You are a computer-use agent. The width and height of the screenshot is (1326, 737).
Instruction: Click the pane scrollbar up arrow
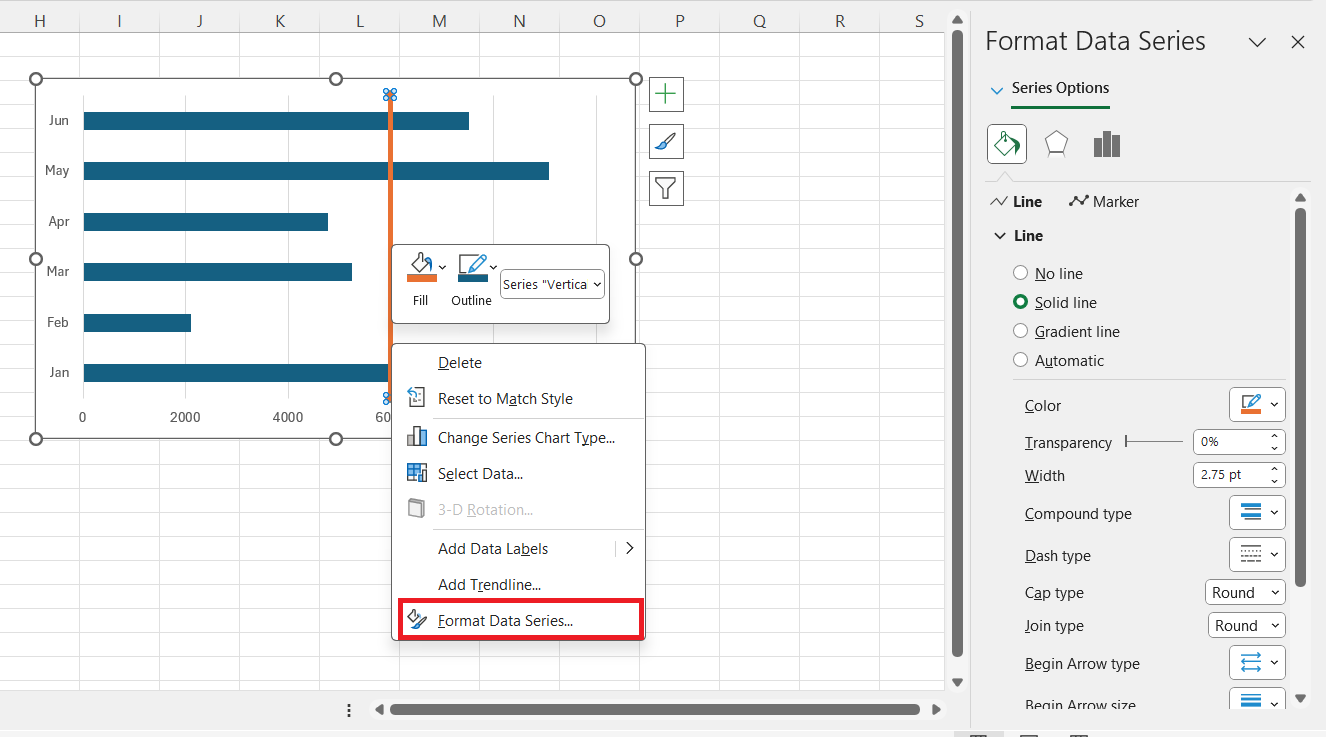[1300, 198]
